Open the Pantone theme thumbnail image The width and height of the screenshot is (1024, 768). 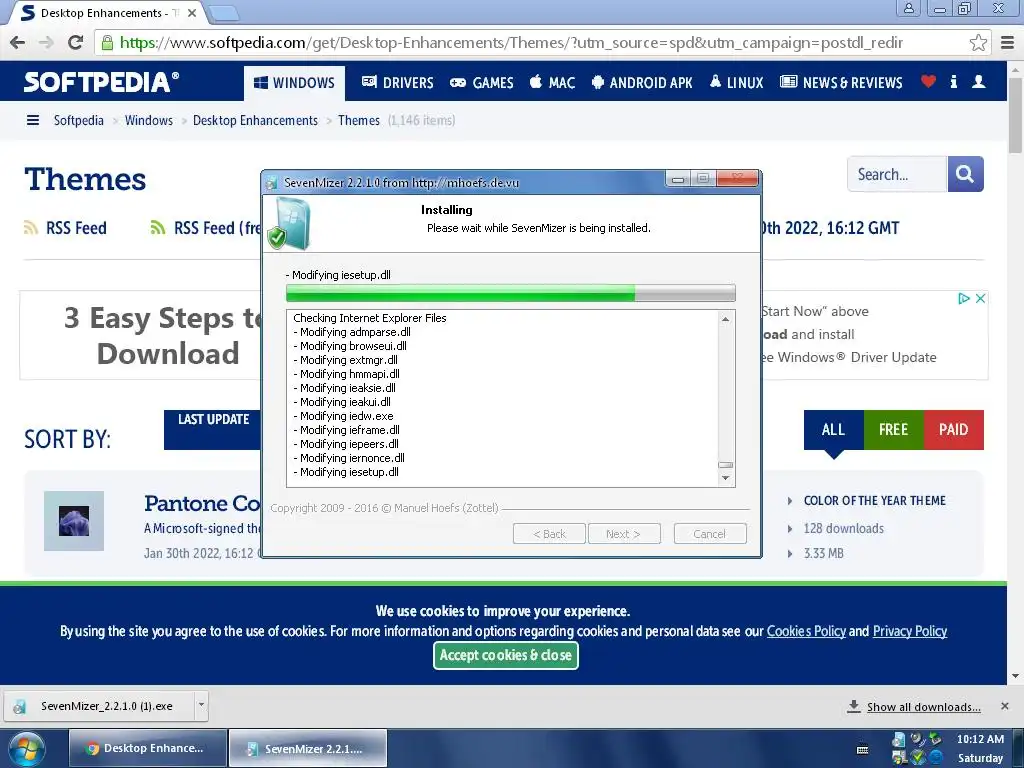pos(74,521)
